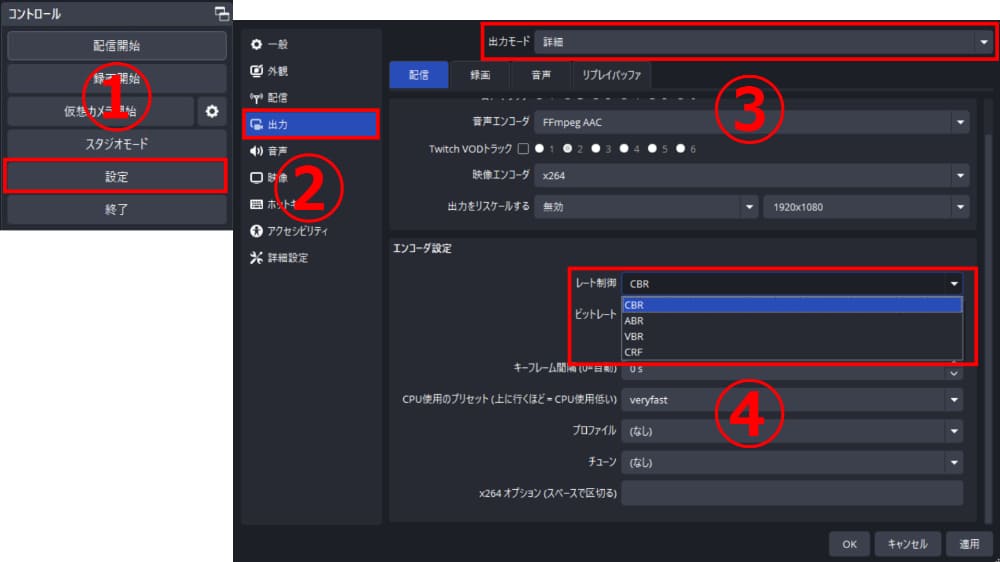Choose CRF in the rate control list
The width and height of the screenshot is (1000, 562).
[791, 352]
